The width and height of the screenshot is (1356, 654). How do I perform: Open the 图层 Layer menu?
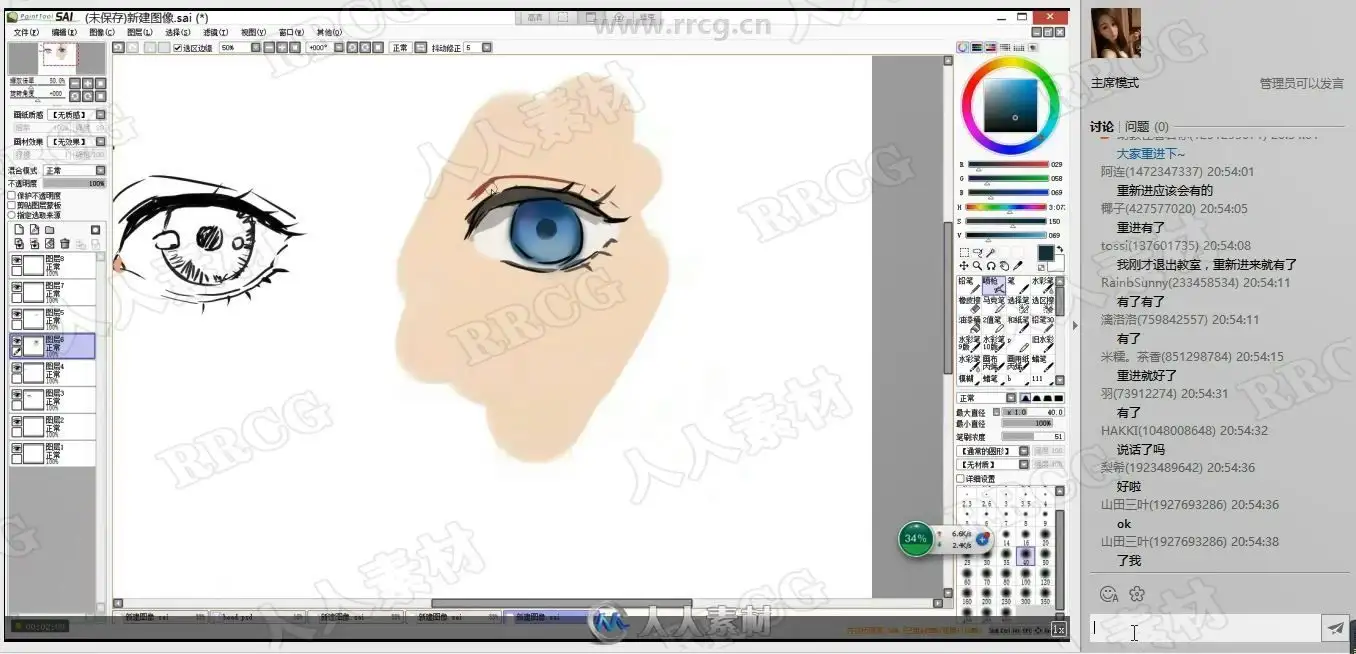(139, 32)
